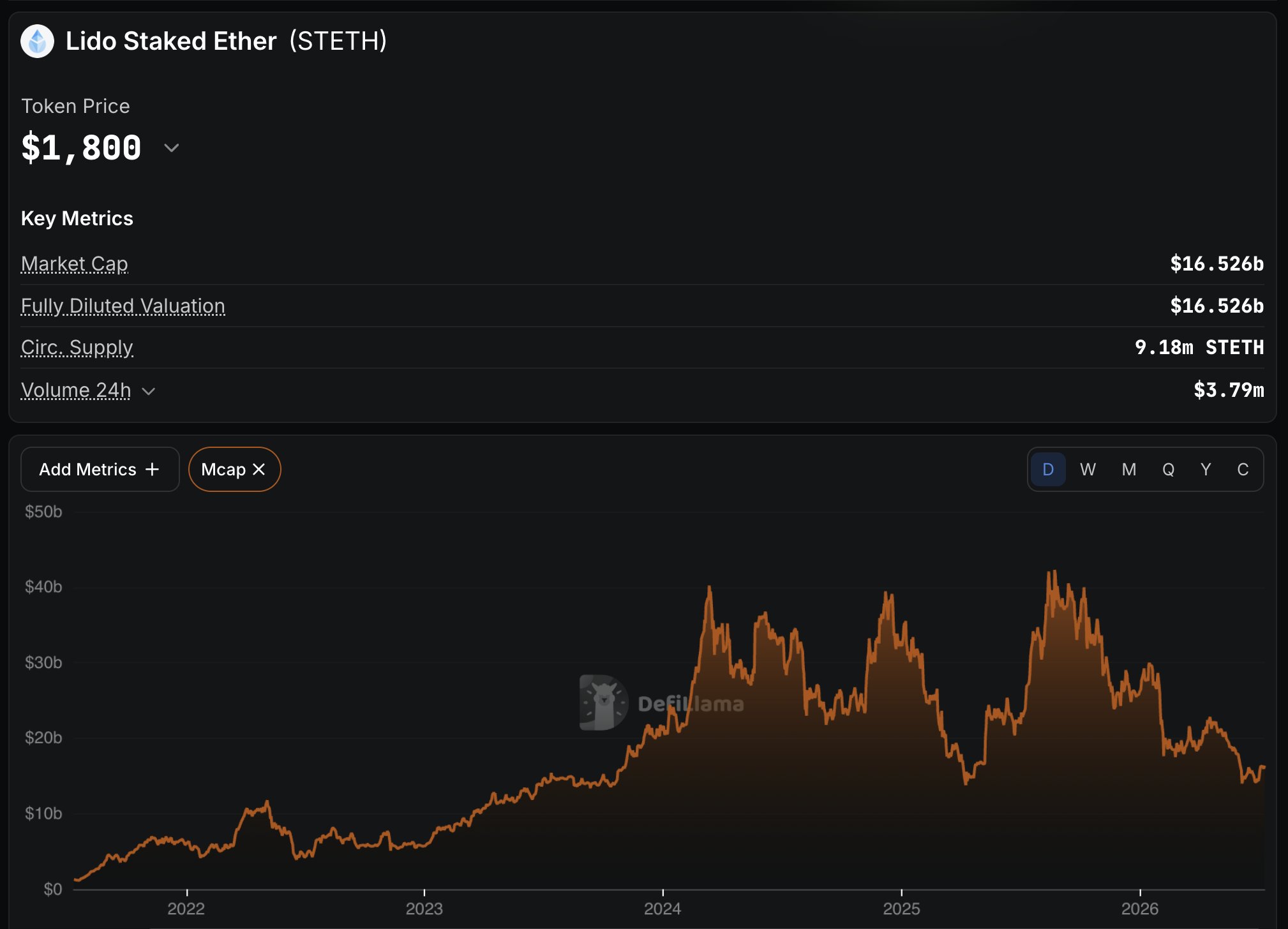
Task: Click the Circ. Supply metric label
Action: coord(77,348)
